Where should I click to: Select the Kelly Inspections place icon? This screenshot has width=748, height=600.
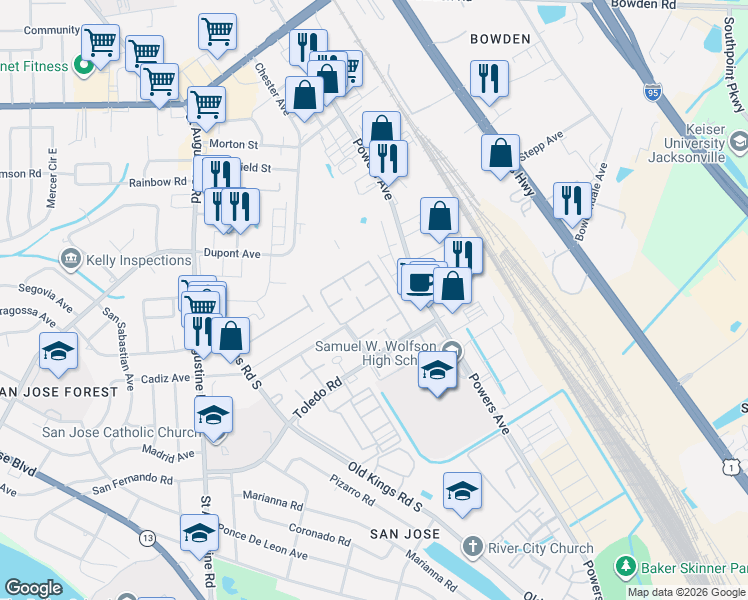click(x=71, y=259)
